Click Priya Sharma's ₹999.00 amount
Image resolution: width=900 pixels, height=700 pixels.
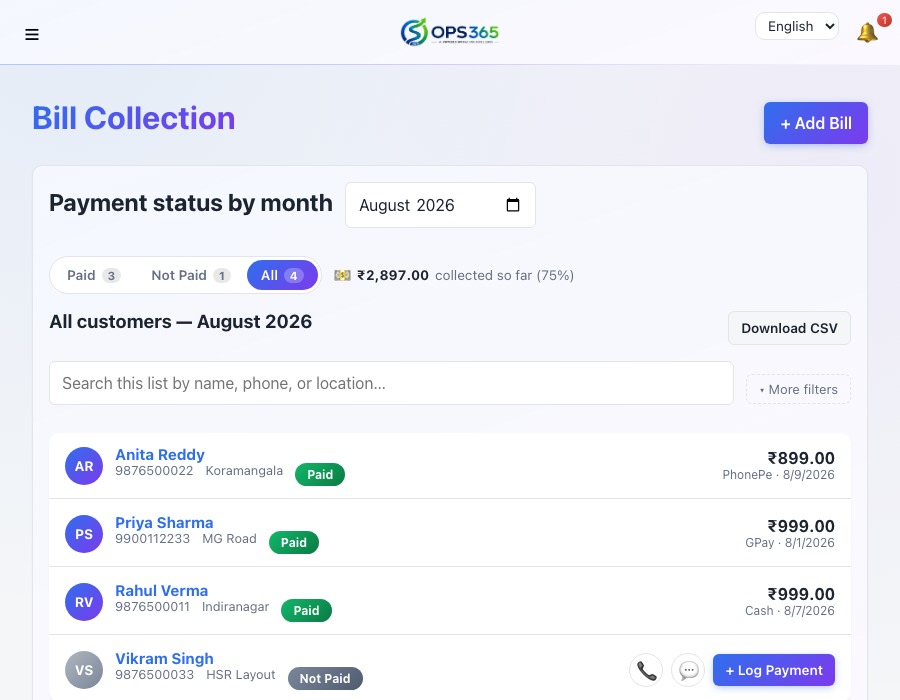(x=801, y=526)
